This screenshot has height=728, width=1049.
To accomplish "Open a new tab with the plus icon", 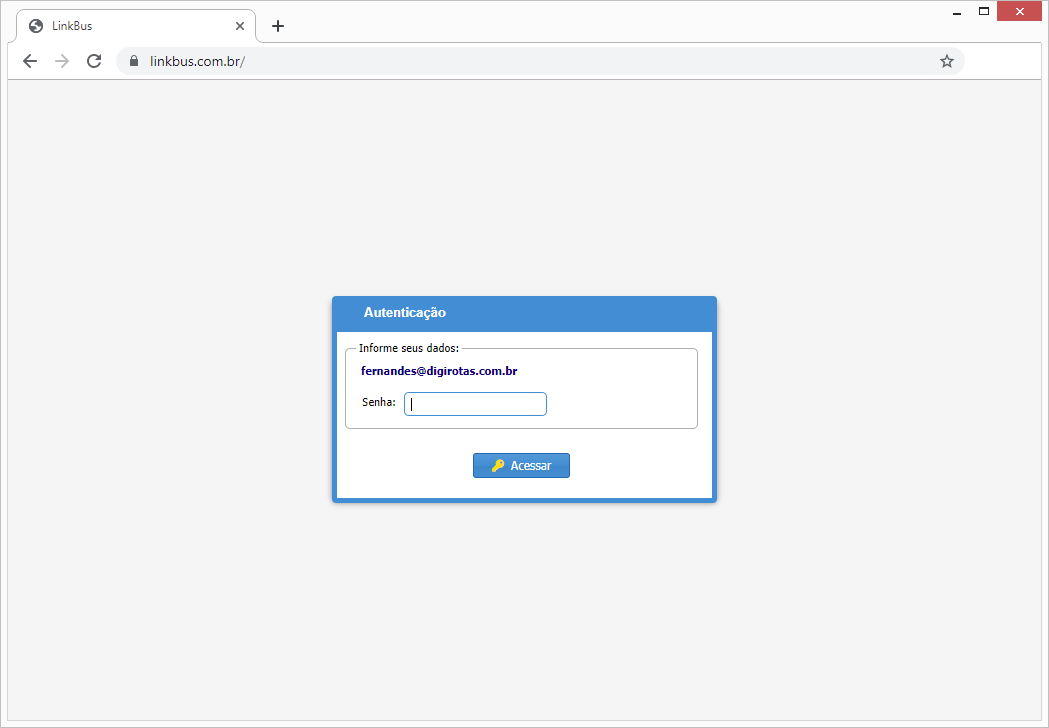I will point(278,26).
